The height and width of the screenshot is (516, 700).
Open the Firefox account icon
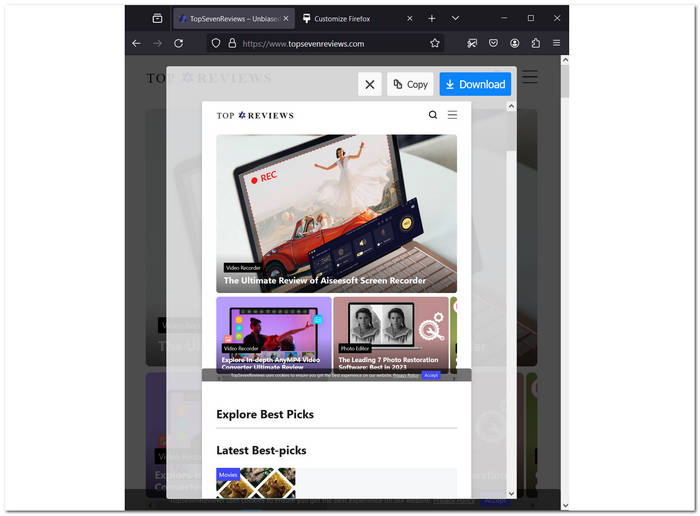tap(515, 43)
